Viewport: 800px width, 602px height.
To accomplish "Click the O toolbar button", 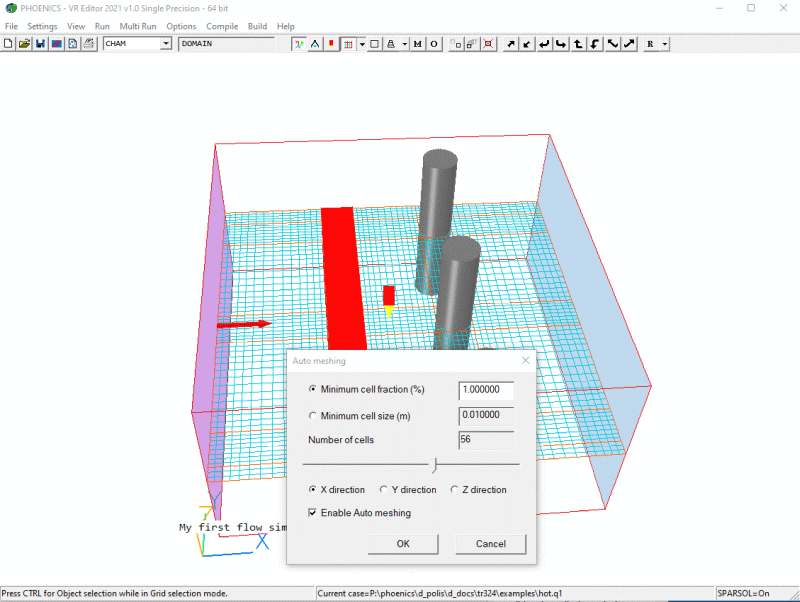I will tap(434, 44).
